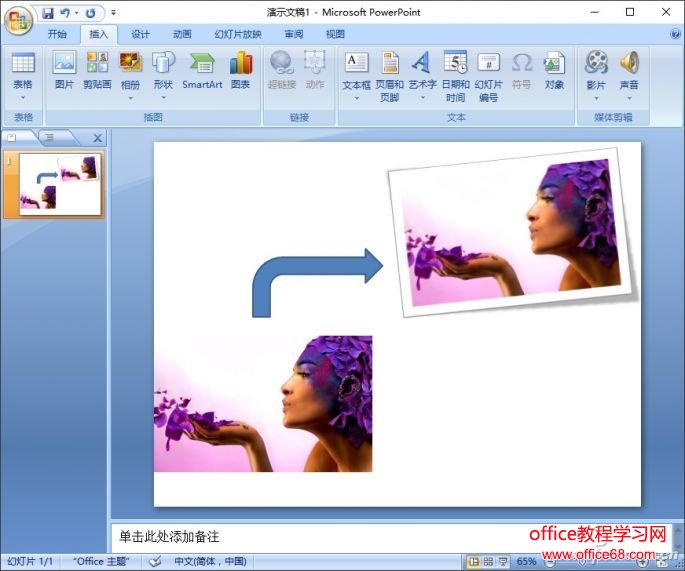This screenshot has height=571, width=685.
Task: Expand the 表格 dropdown arrow
Action: (23, 97)
